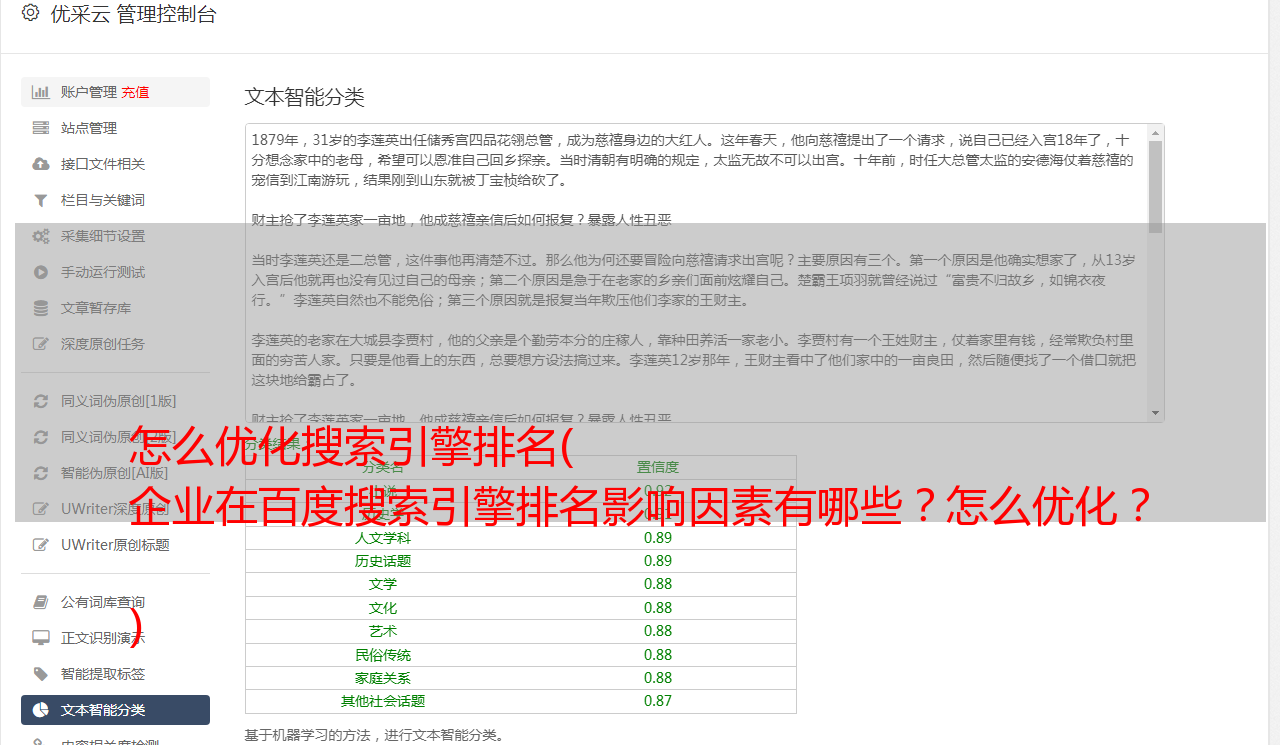
Task: Open the UWriter原创标题 menu item
Action: coord(115,545)
